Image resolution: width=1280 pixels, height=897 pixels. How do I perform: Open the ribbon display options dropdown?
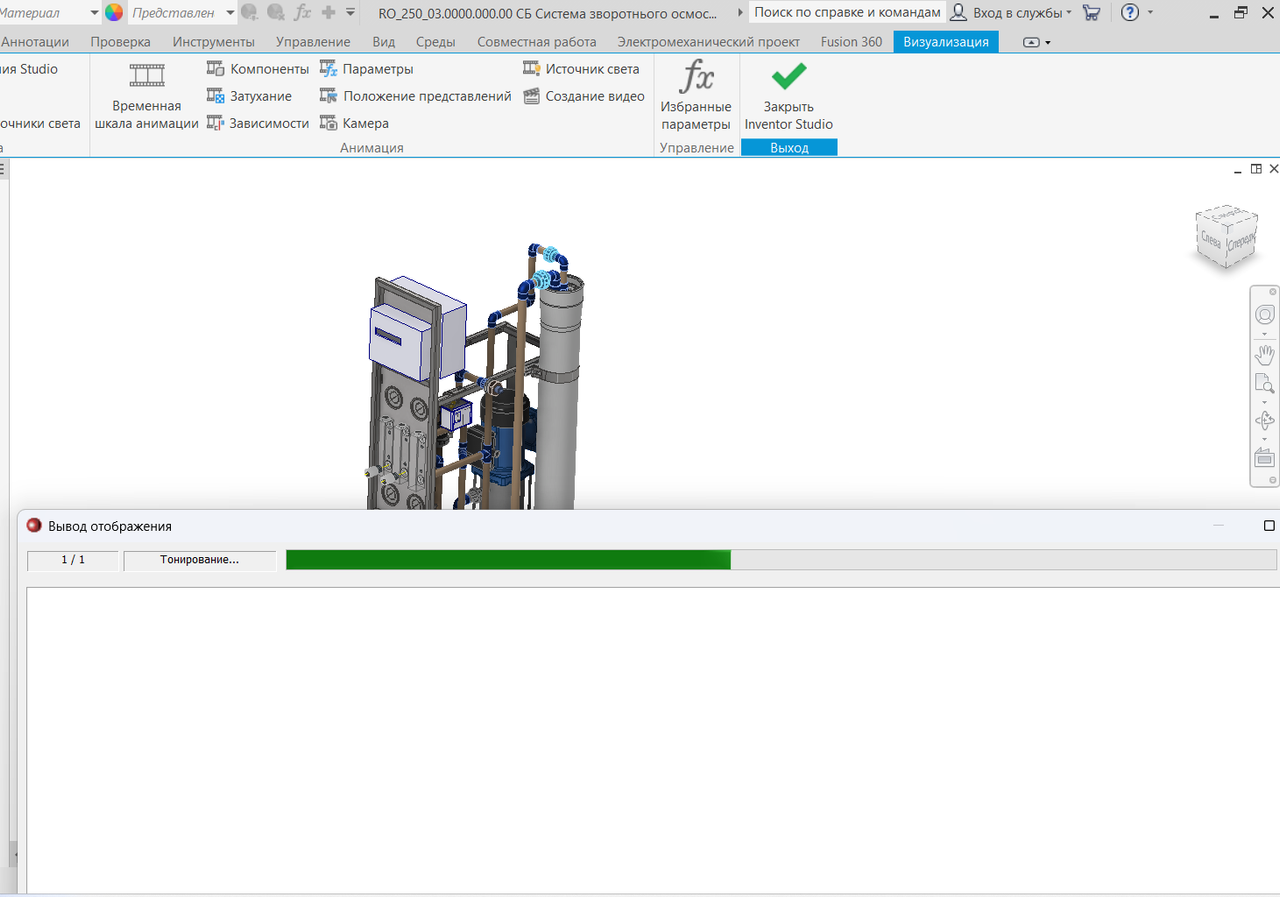click(1038, 42)
